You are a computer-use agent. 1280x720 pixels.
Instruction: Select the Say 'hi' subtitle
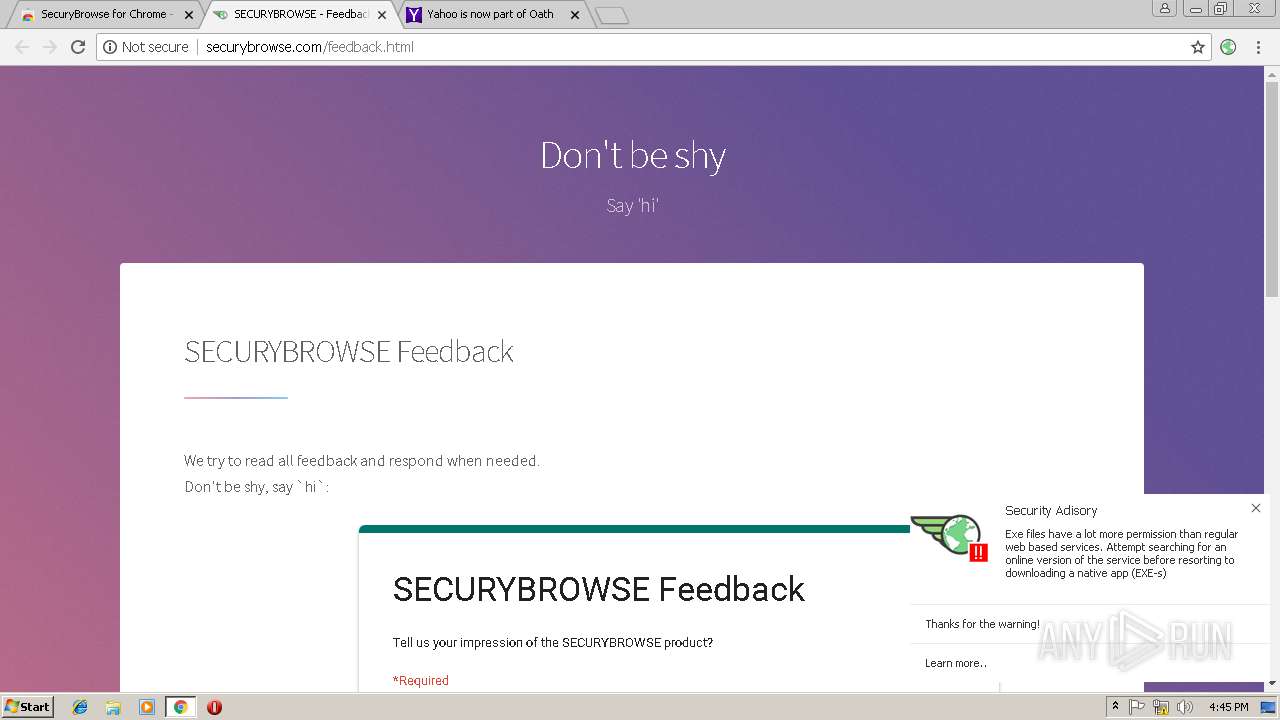point(632,206)
